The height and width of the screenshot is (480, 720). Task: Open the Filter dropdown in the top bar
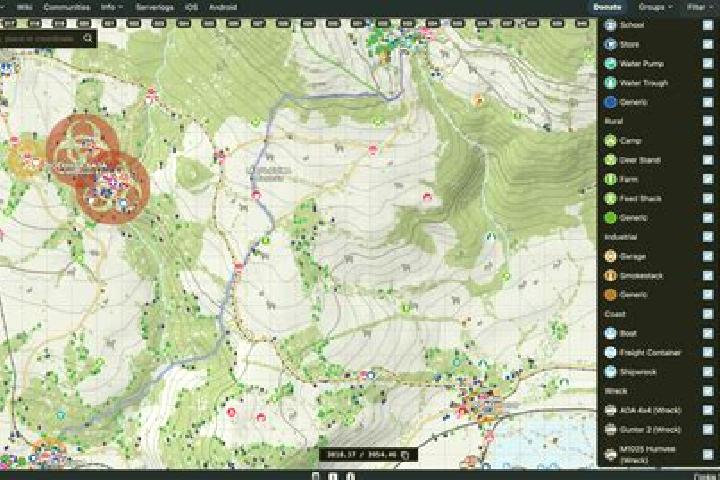click(x=698, y=7)
